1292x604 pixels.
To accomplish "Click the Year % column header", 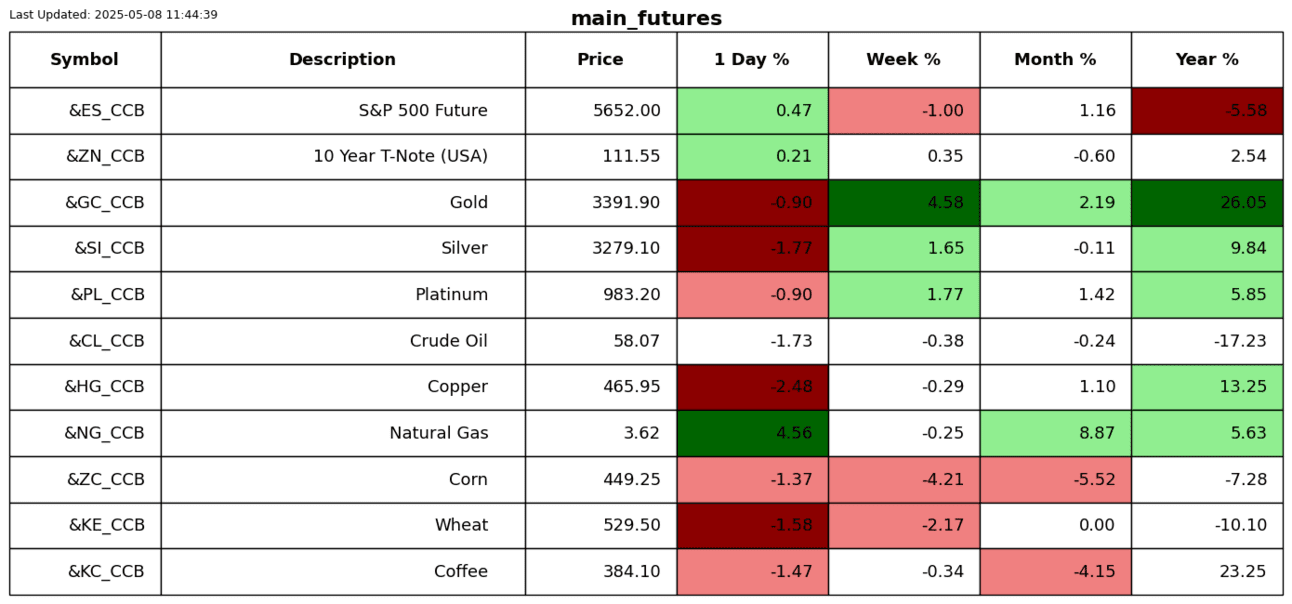I will click(x=1207, y=60).
